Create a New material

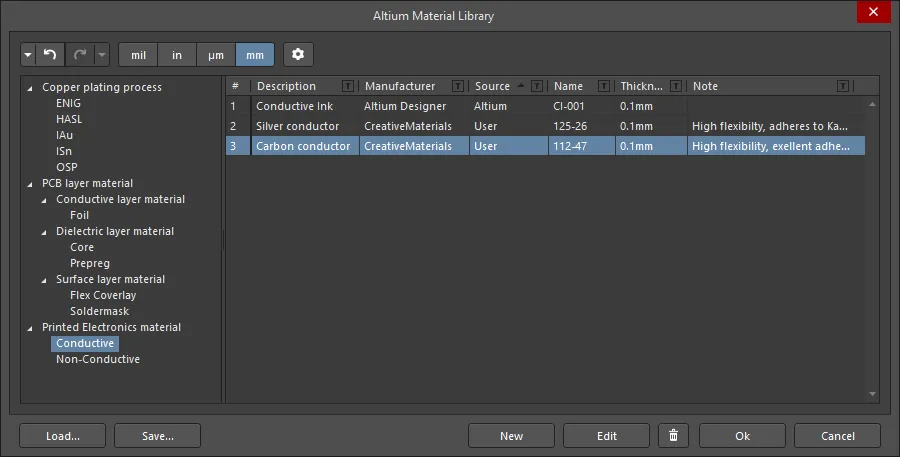511,436
